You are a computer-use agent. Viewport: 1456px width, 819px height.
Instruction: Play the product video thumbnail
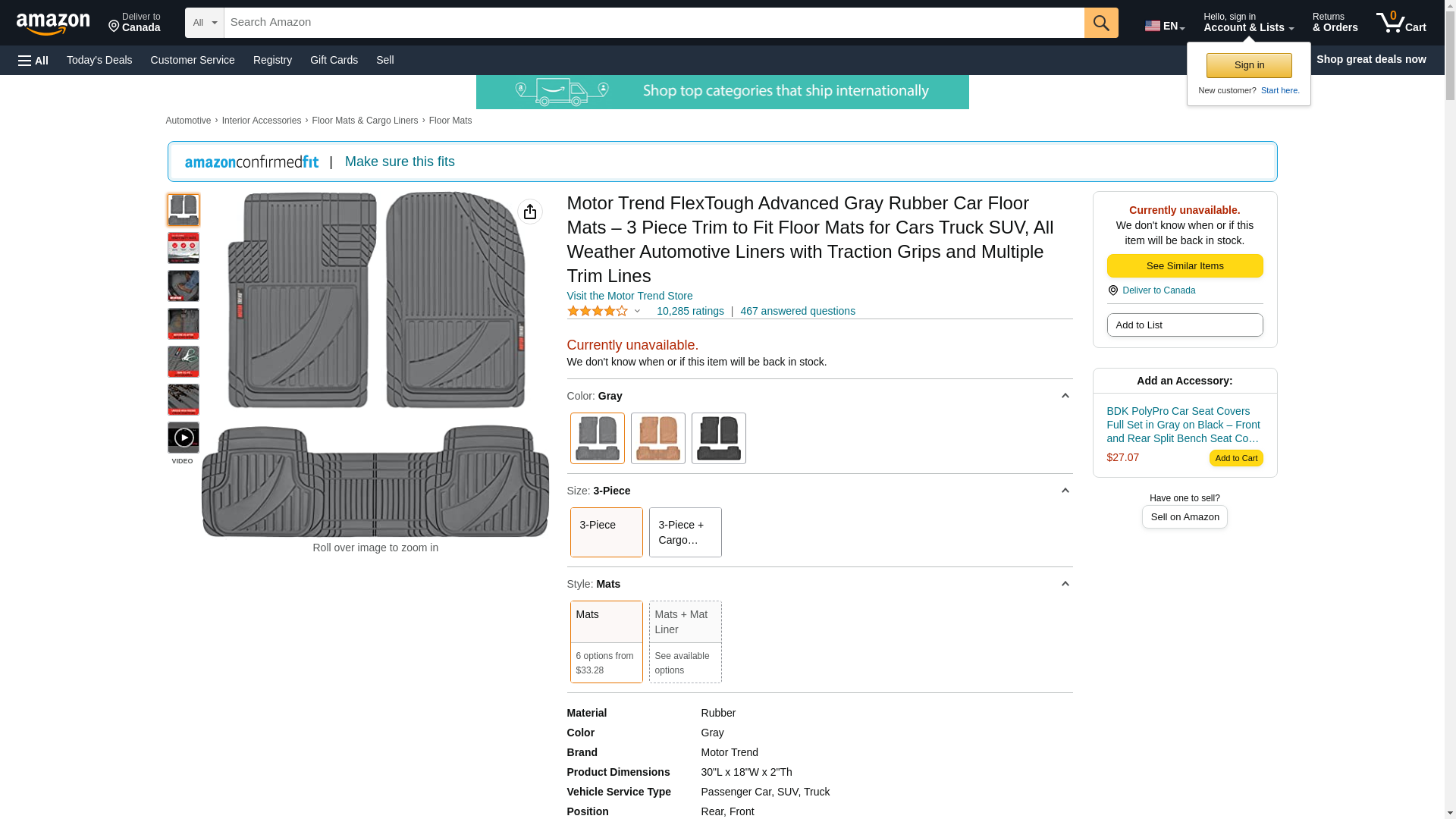(183, 438)
